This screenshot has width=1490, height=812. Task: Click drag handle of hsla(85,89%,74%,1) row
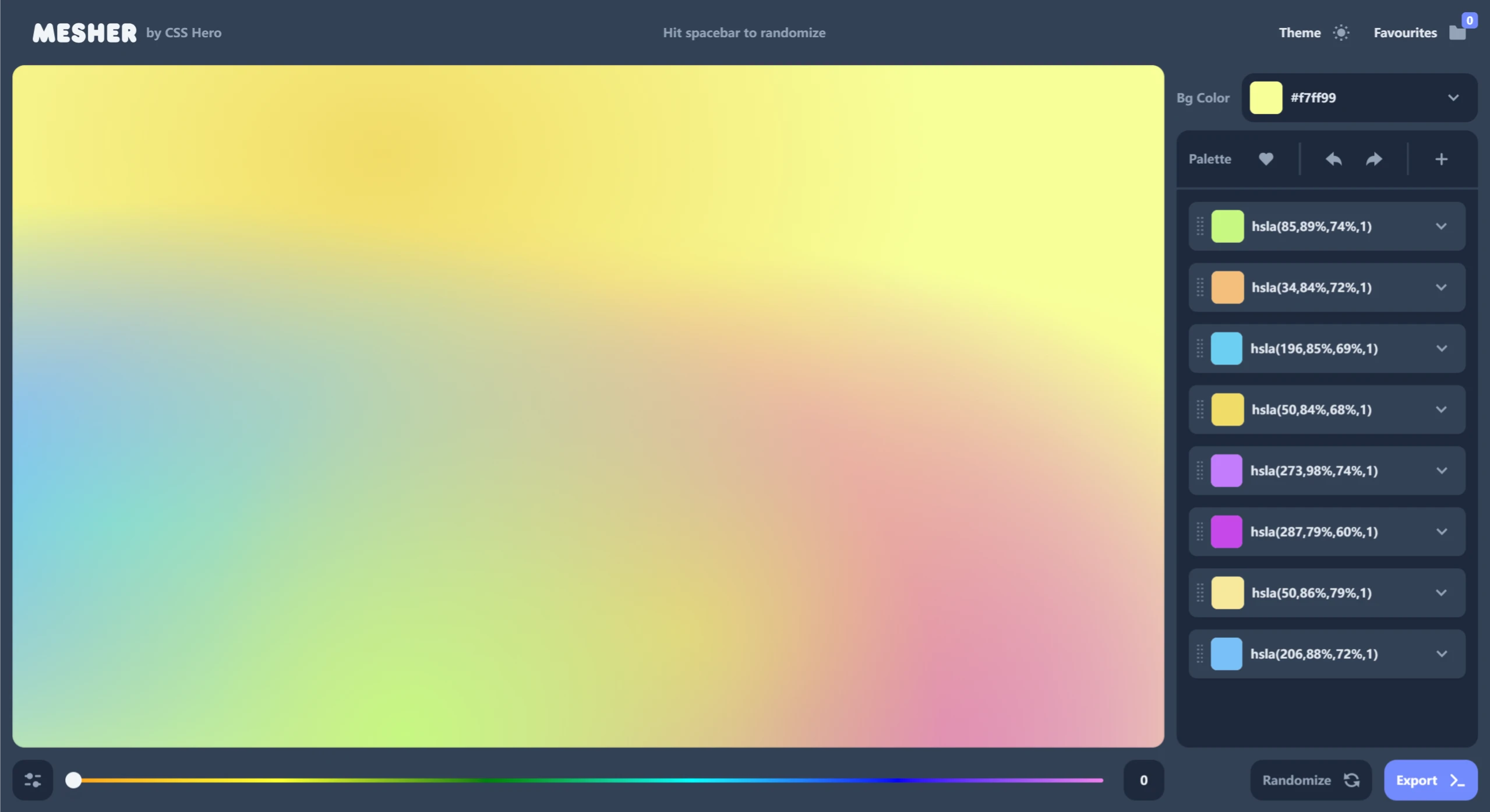pyautogui.click(x=1200, y=226)
